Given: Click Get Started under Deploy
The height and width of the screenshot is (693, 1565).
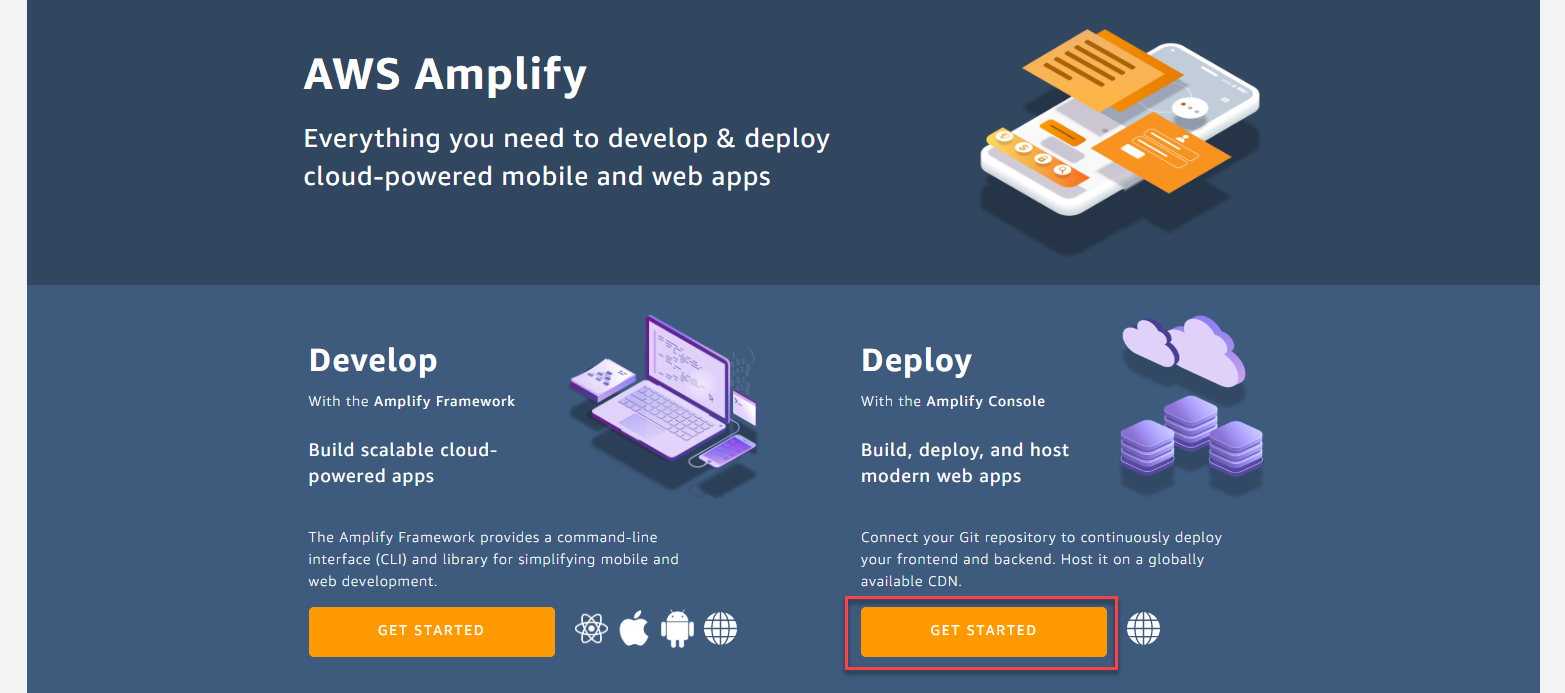Looking at the screenshot, I should (984, 631).
